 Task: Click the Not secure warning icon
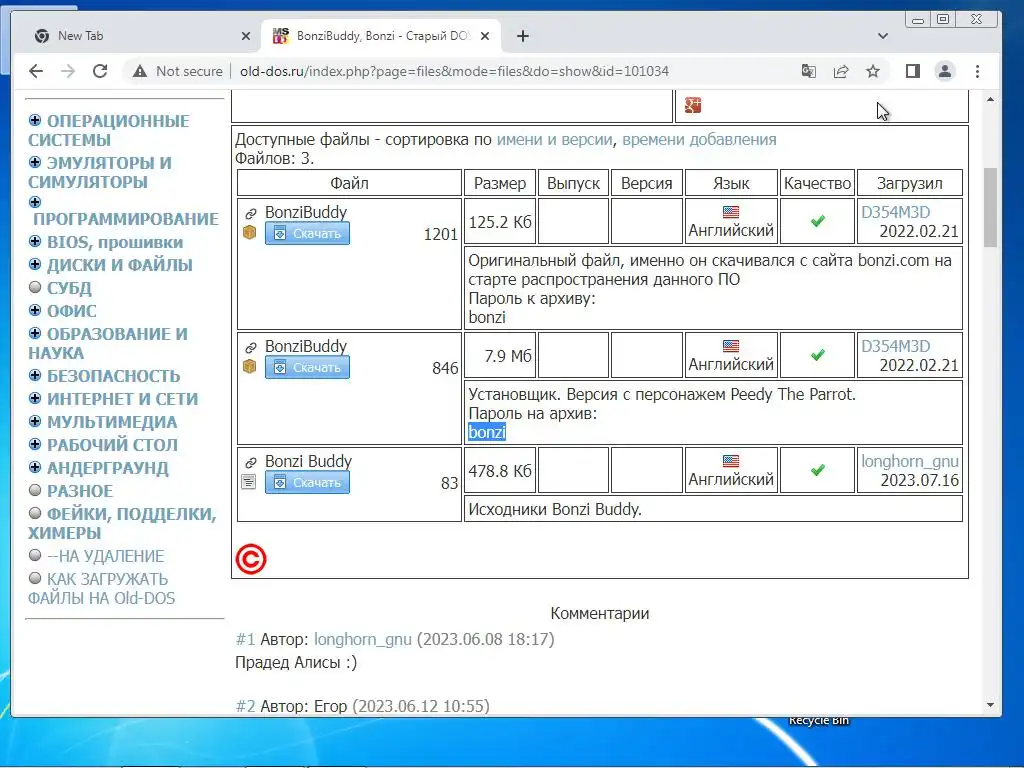pyautogui.click(x=140, y=71)
